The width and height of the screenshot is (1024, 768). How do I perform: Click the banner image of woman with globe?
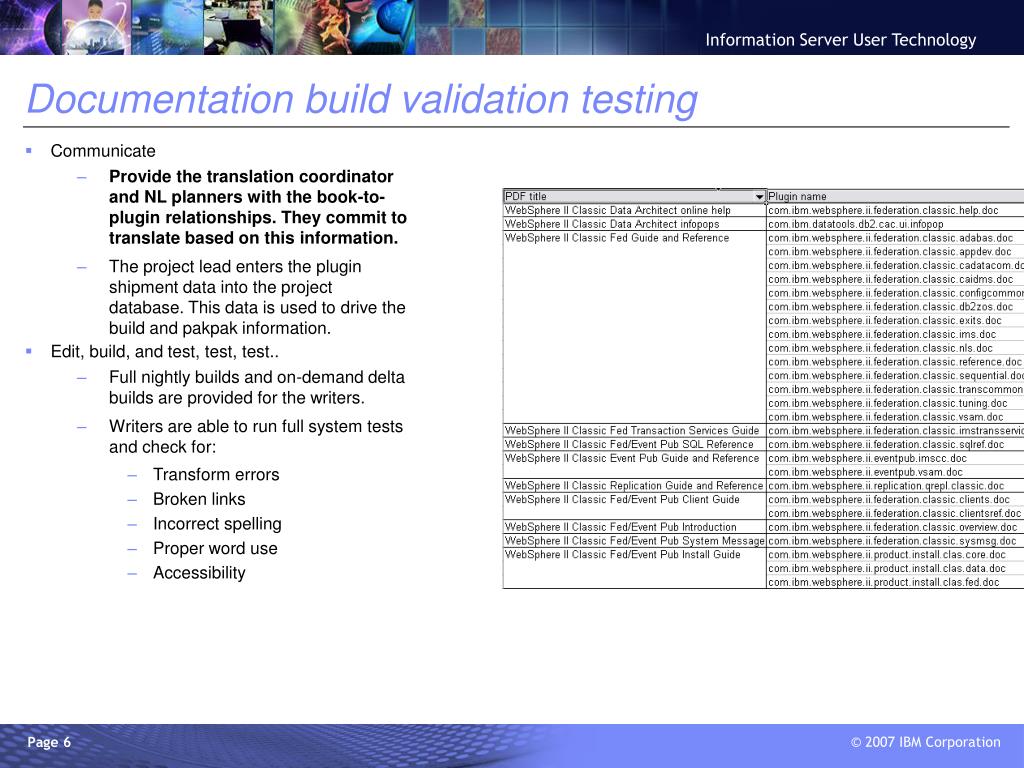pos(96,27)
